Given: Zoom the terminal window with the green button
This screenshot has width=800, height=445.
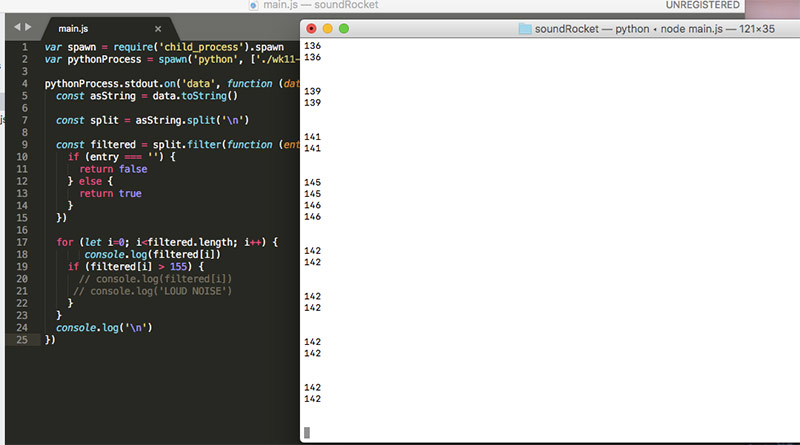Looking at the screenshot, I should 344,29.
